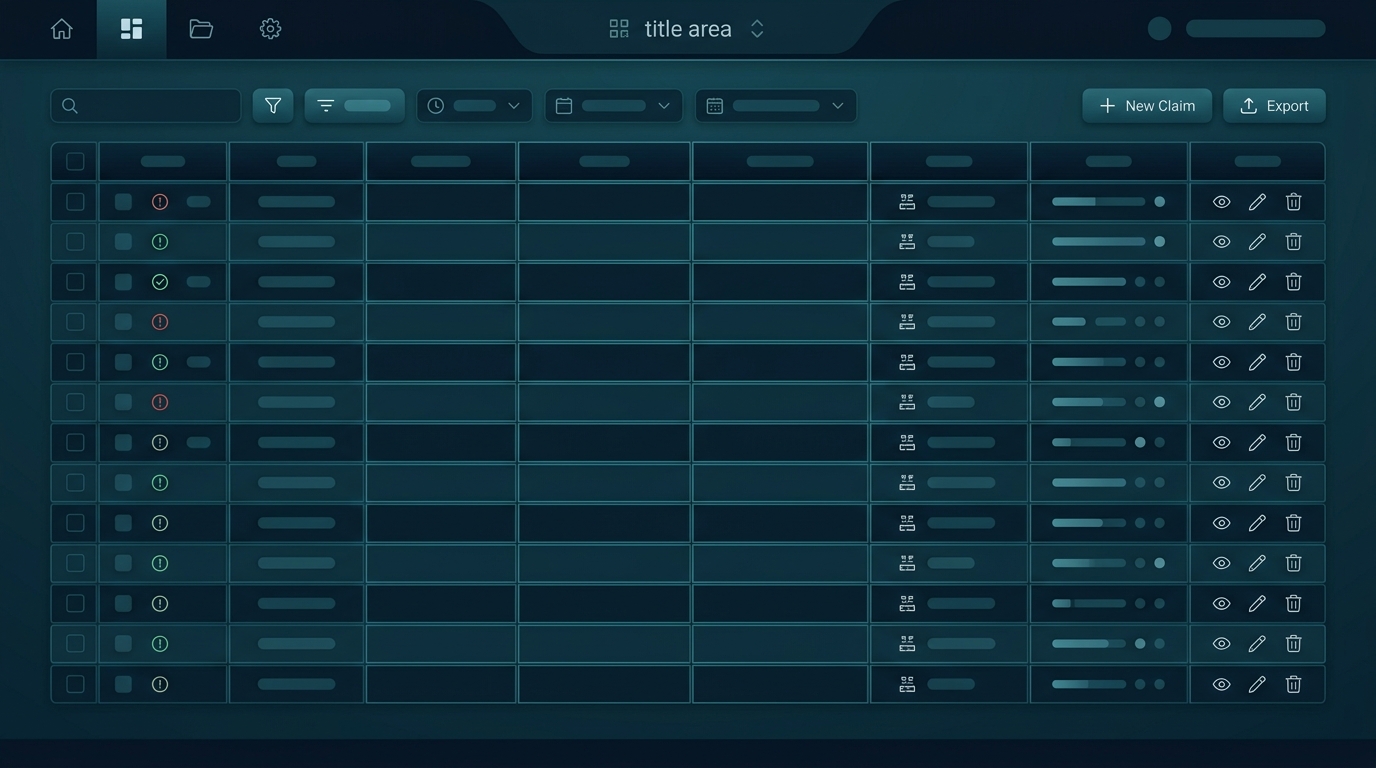Open the clock time filter dropdown
1376x768 pixels.
click(474, 106)
